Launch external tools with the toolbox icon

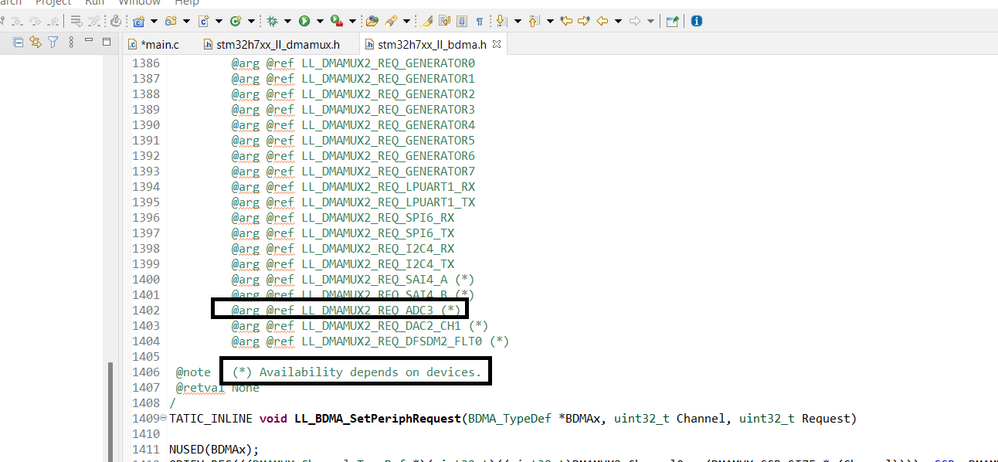[x=337, y=21]
